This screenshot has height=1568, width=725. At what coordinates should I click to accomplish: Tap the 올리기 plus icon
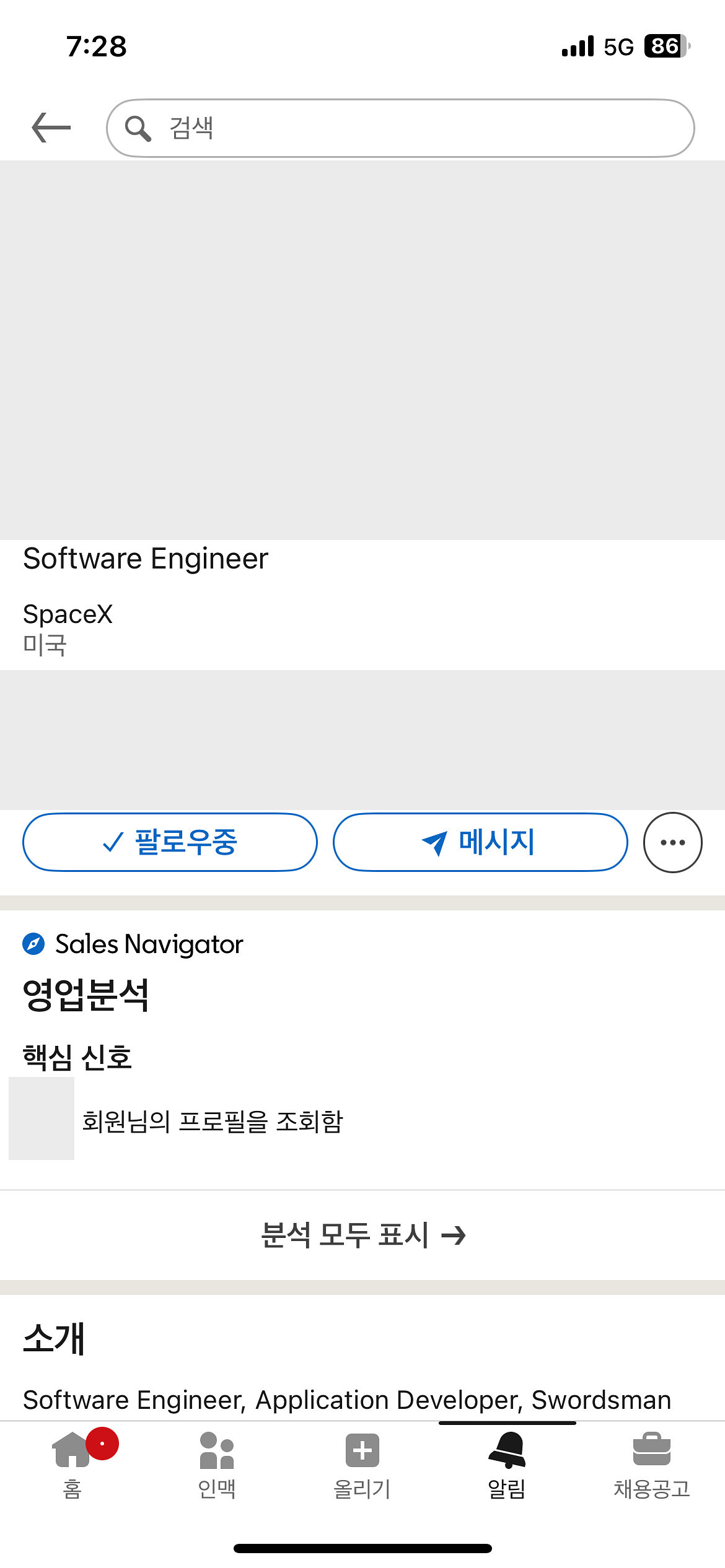pos(362,1449)
